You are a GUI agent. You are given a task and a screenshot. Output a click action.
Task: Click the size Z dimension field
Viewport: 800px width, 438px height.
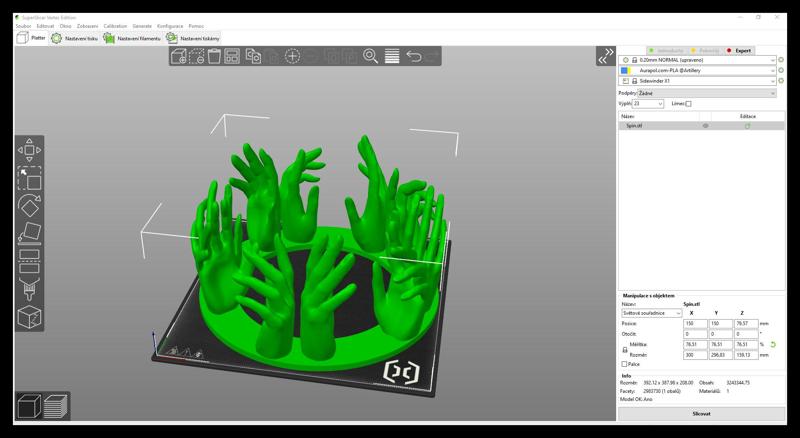tap(745, 355)
